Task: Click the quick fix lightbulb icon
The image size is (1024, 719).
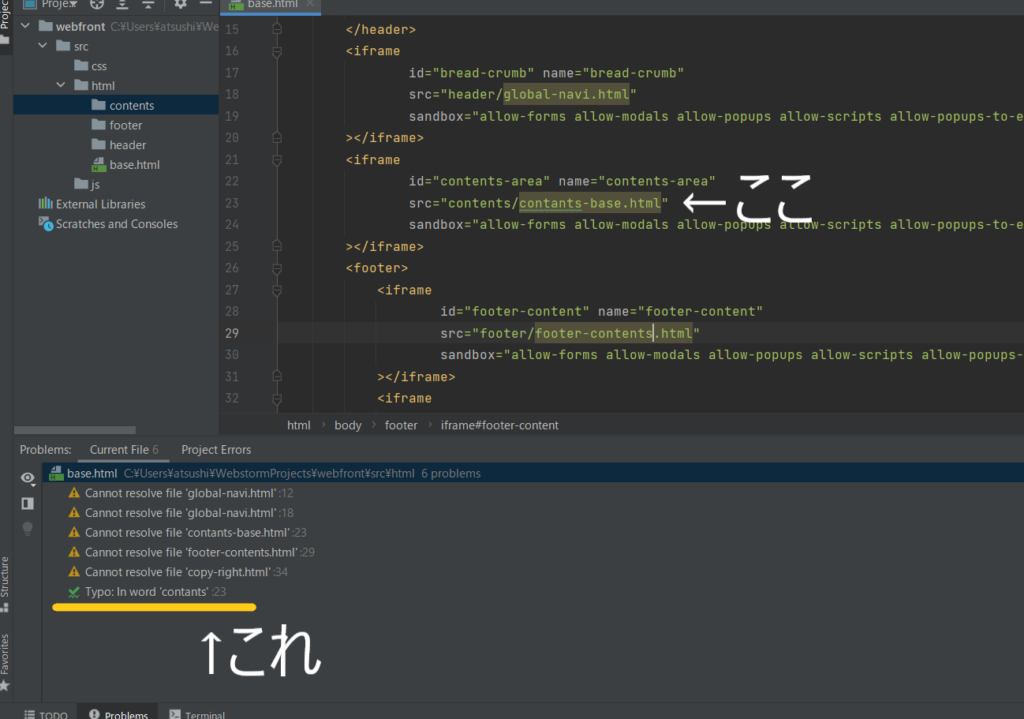Action: click(x=27, y=528)
